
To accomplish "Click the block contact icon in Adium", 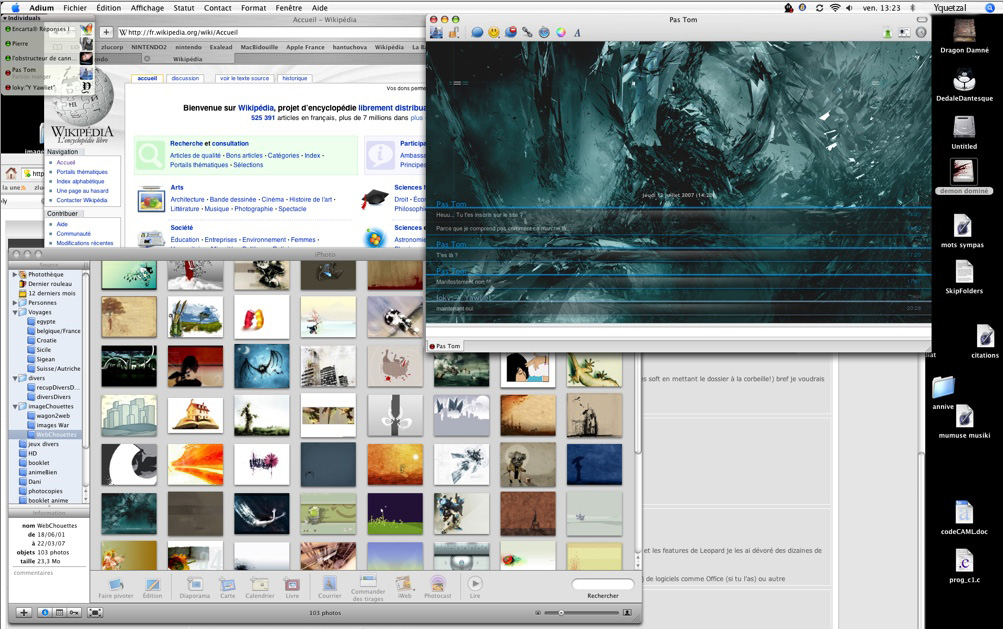I will pos(510,32).
